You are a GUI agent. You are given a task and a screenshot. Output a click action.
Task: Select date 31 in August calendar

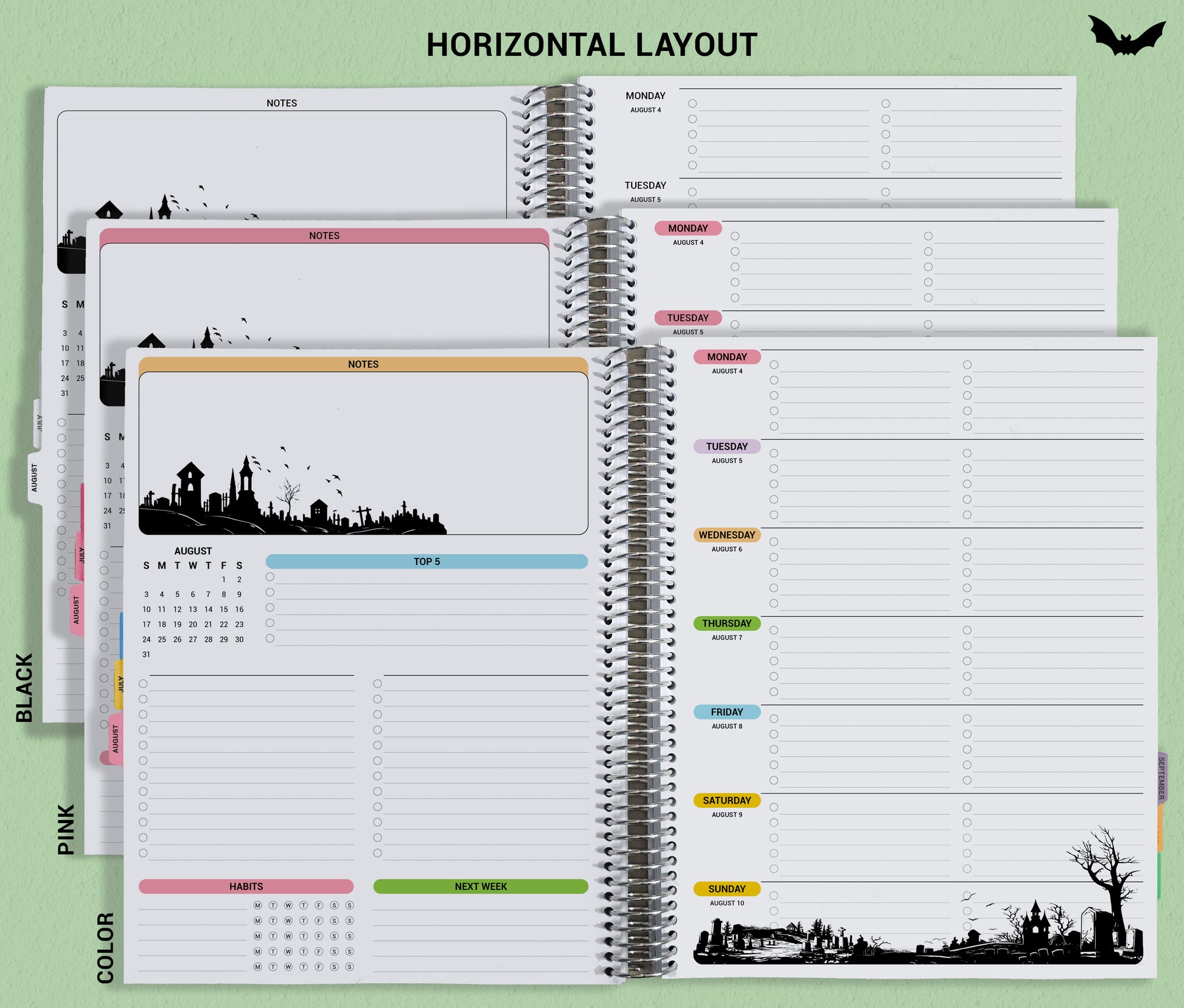pyautogui.click(x=147, y=655)
